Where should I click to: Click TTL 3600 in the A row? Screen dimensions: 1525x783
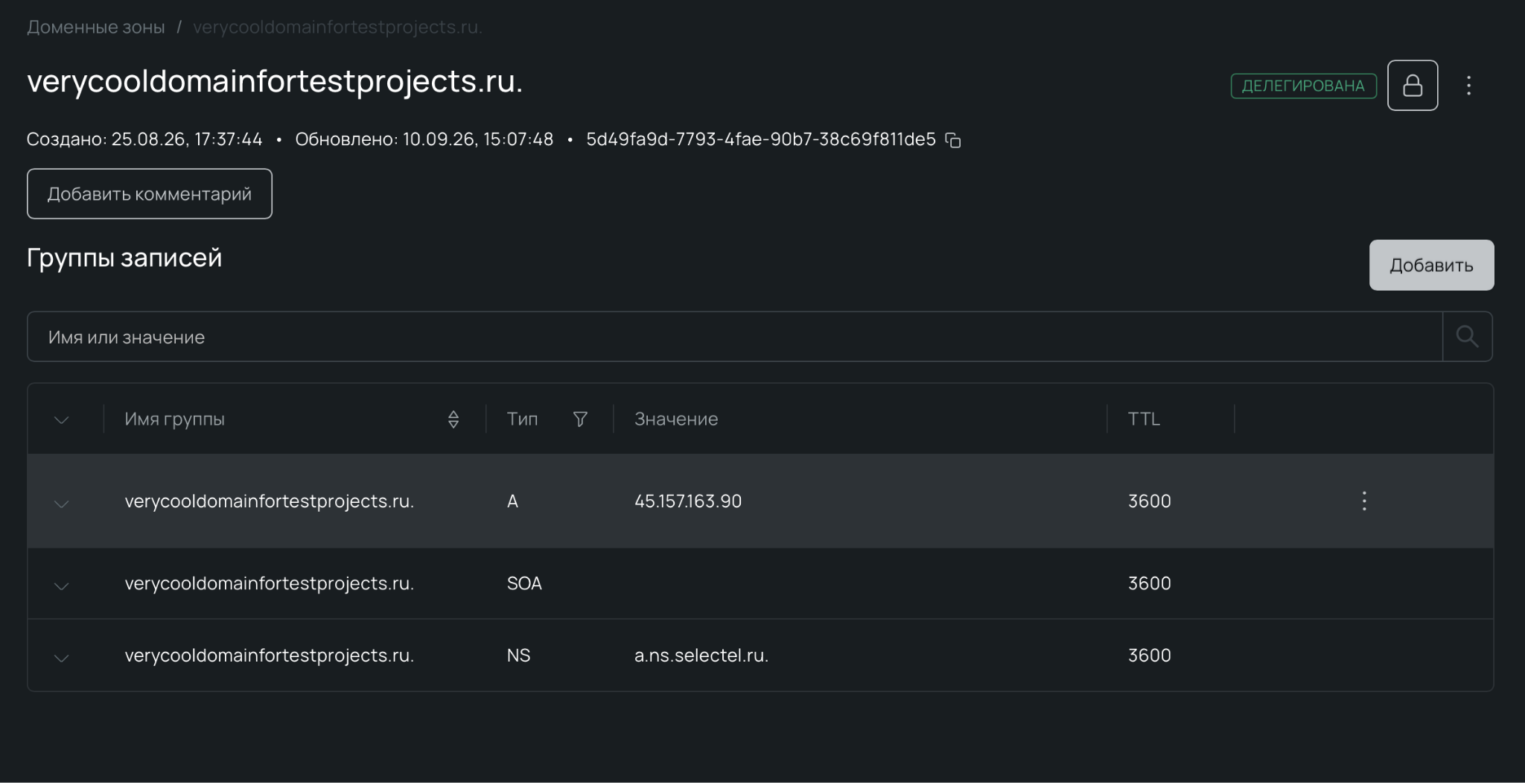pos(1149,501)
